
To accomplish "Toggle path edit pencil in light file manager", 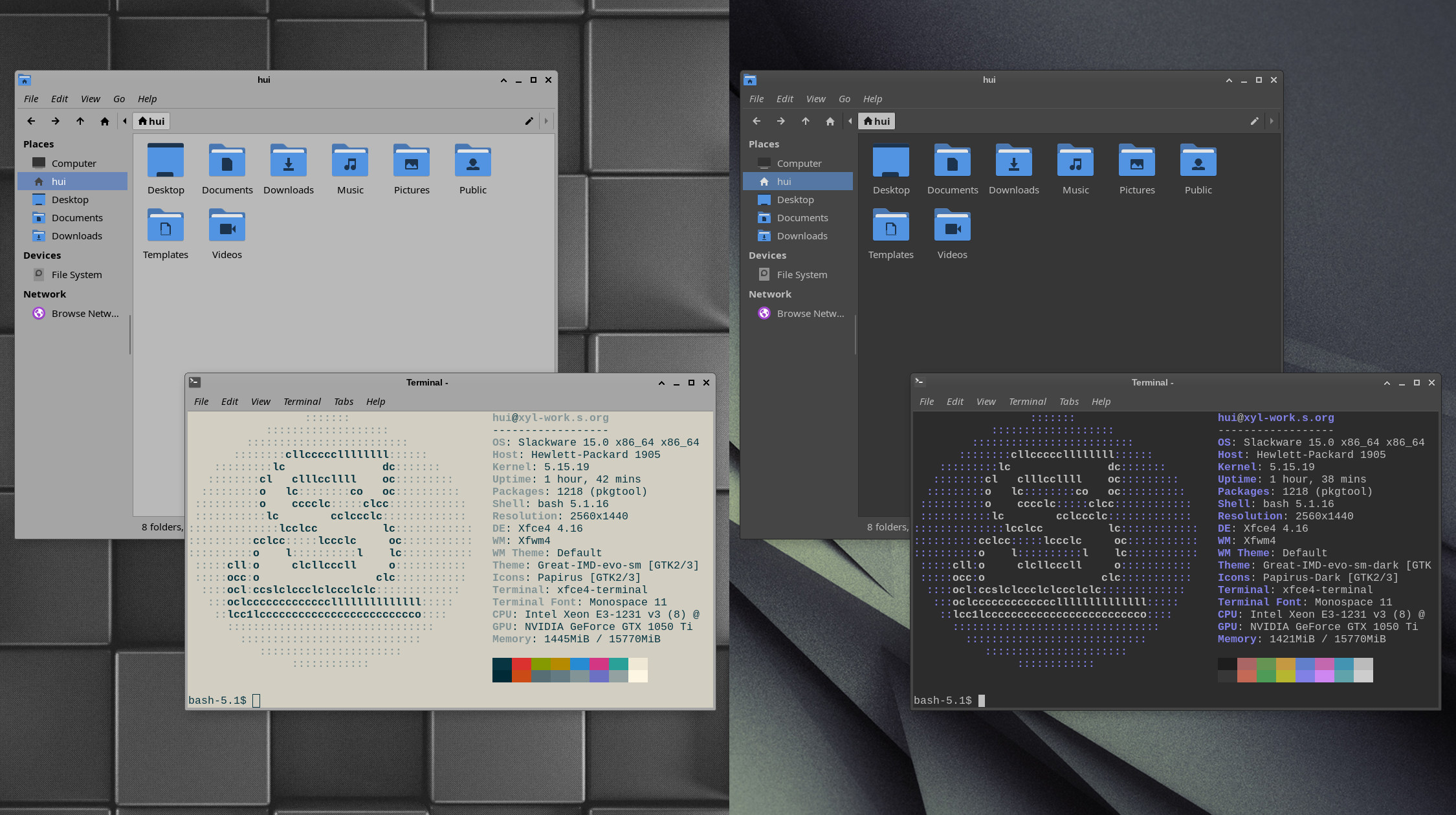I will 529,121.
